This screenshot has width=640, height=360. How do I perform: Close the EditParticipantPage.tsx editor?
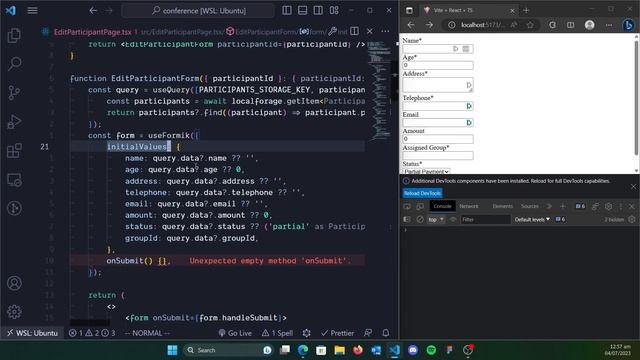tap(369, 31)
